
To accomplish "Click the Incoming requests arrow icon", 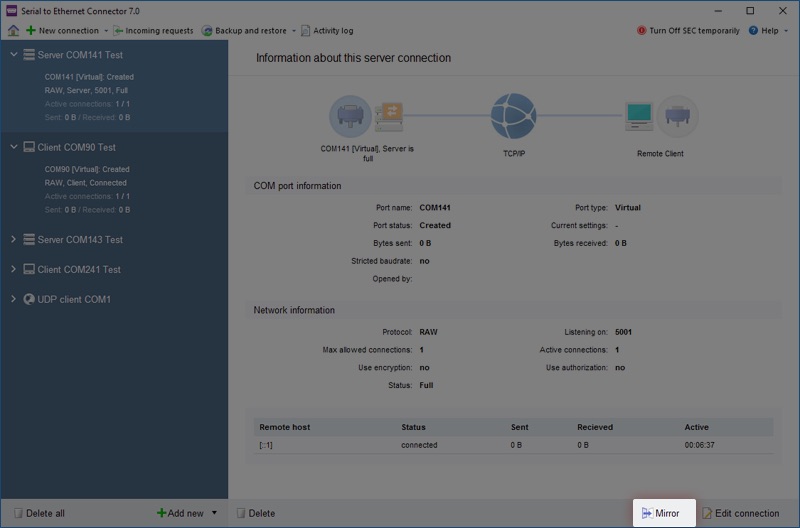I will [x=118, y=31].
